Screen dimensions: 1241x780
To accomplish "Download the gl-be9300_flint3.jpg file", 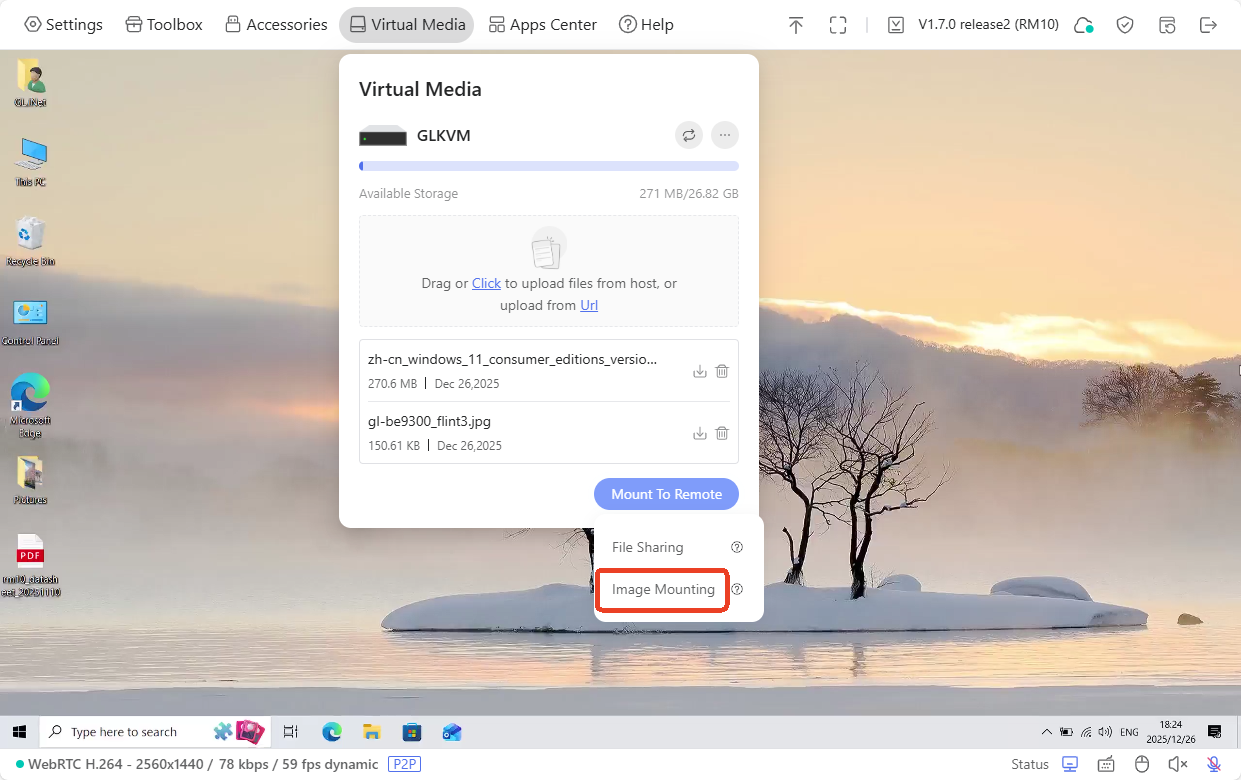I will coord(700,433).
